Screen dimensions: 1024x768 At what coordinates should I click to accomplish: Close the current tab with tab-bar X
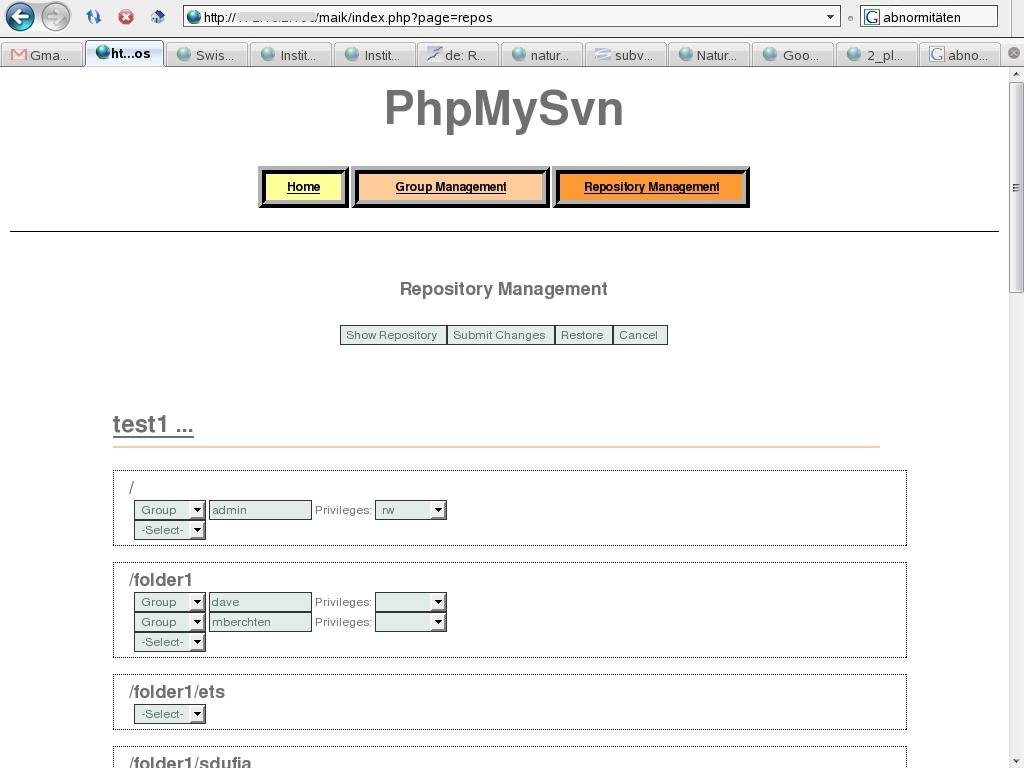click(1013, 53)
